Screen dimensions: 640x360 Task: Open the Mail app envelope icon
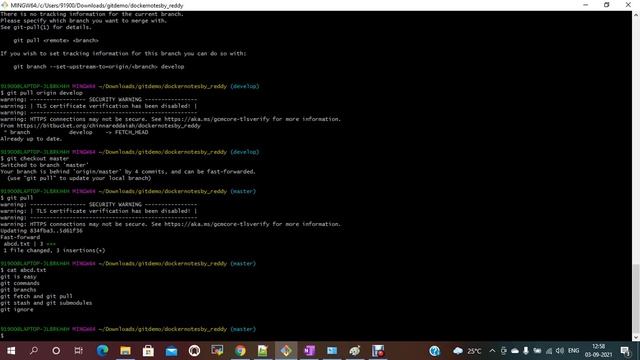pyautogui.click(x=171, y=351)
